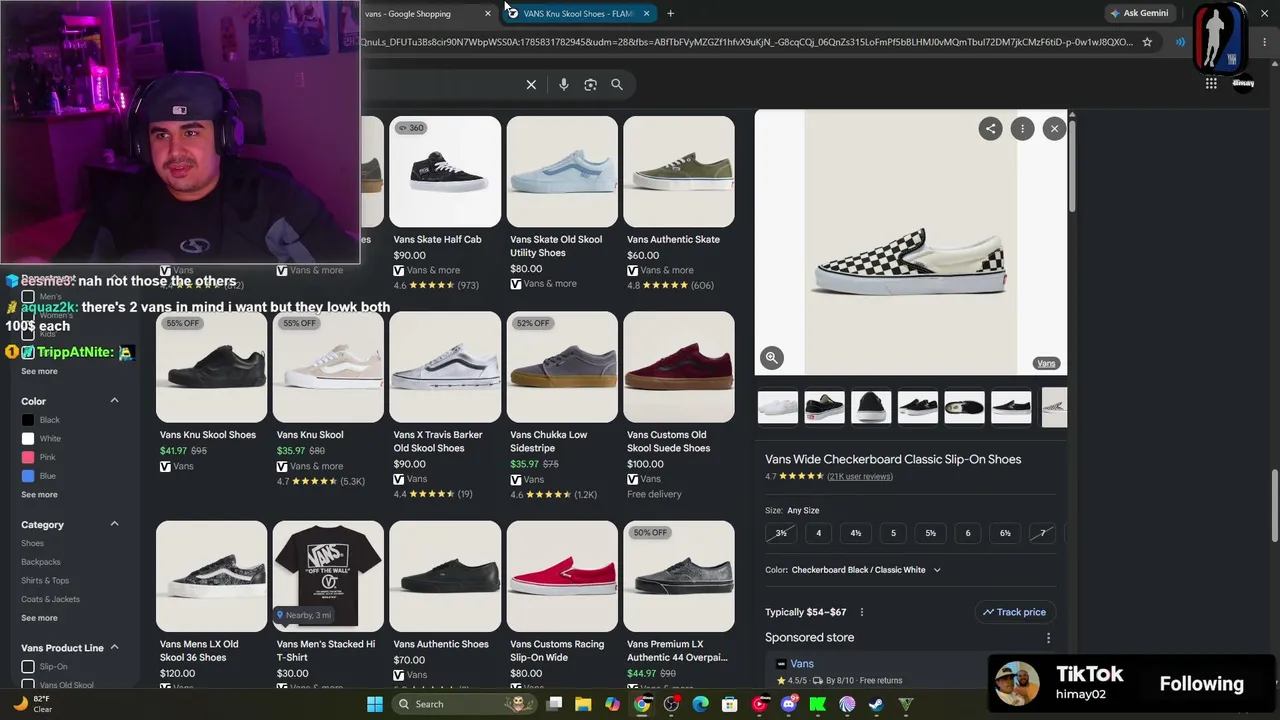
Task: Open the Vans Customs Old Skool Suede listing
Action: 679,406
